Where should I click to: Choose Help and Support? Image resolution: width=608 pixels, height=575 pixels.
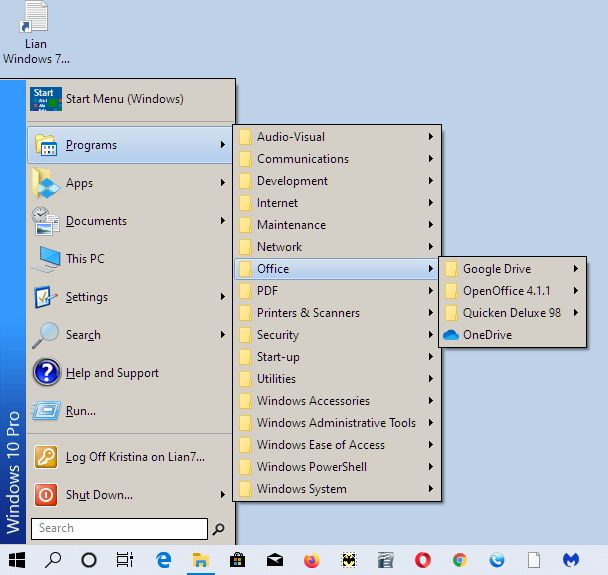[112, 373]
